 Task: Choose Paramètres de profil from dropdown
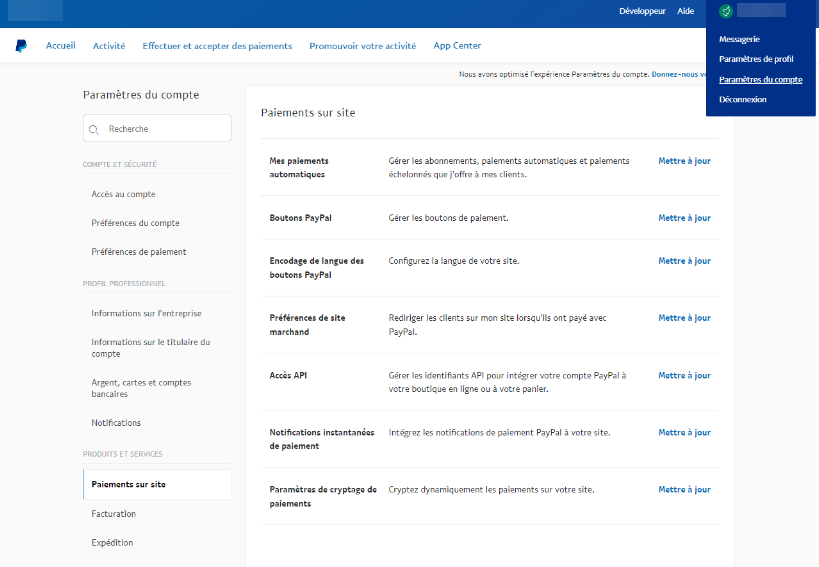756,59
